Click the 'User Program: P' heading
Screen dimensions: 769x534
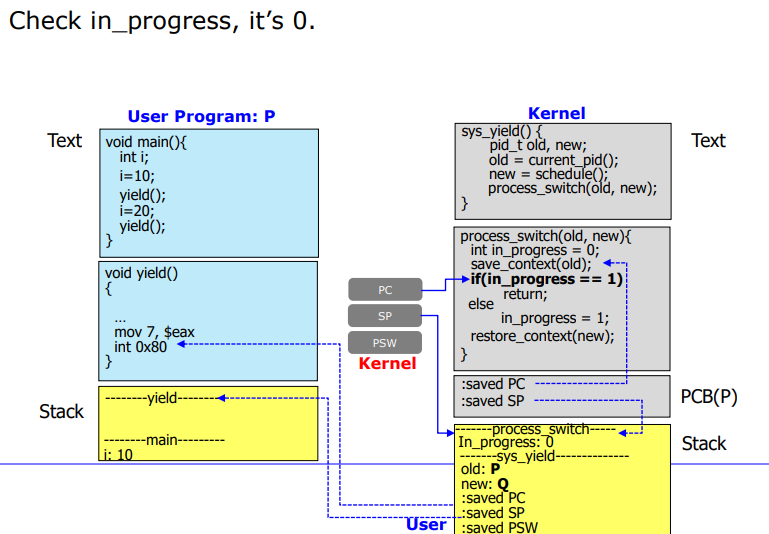point(202,116)
